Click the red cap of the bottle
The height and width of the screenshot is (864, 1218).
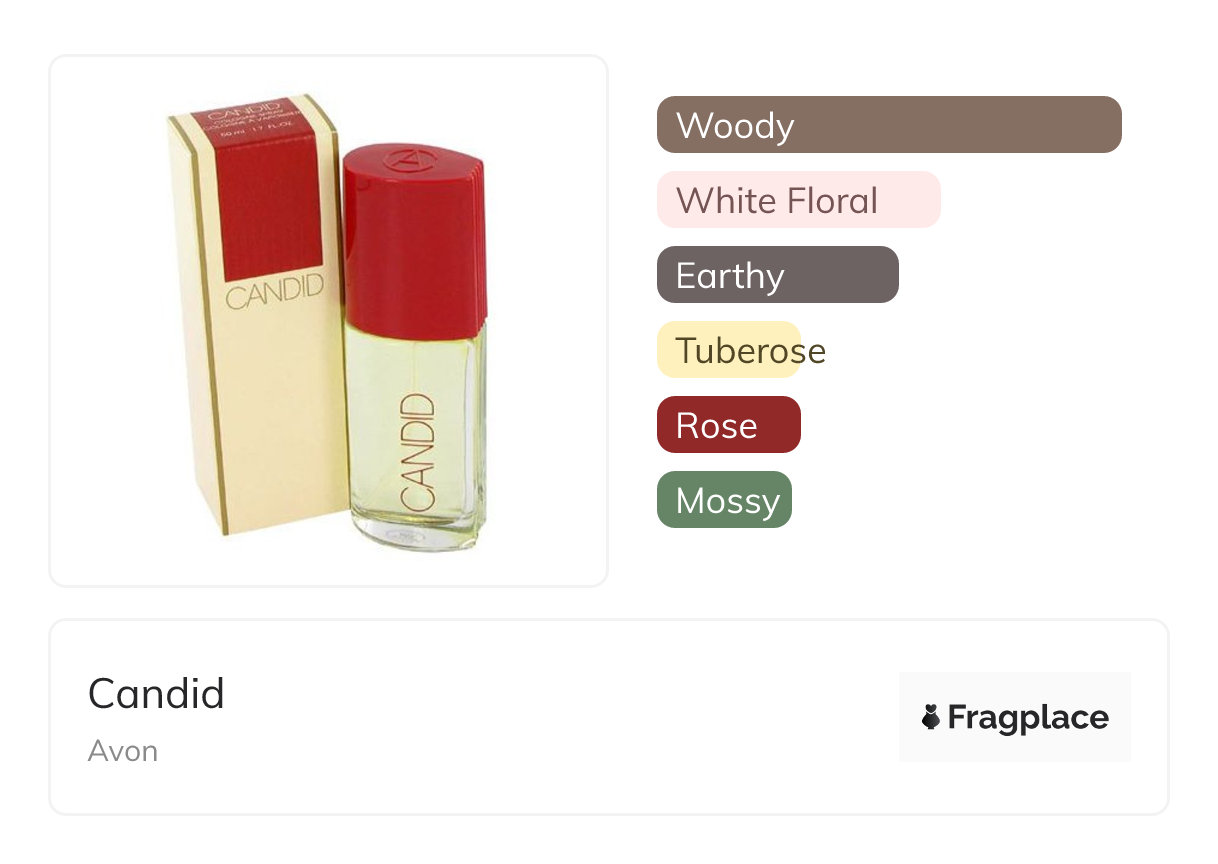(414, 250)
